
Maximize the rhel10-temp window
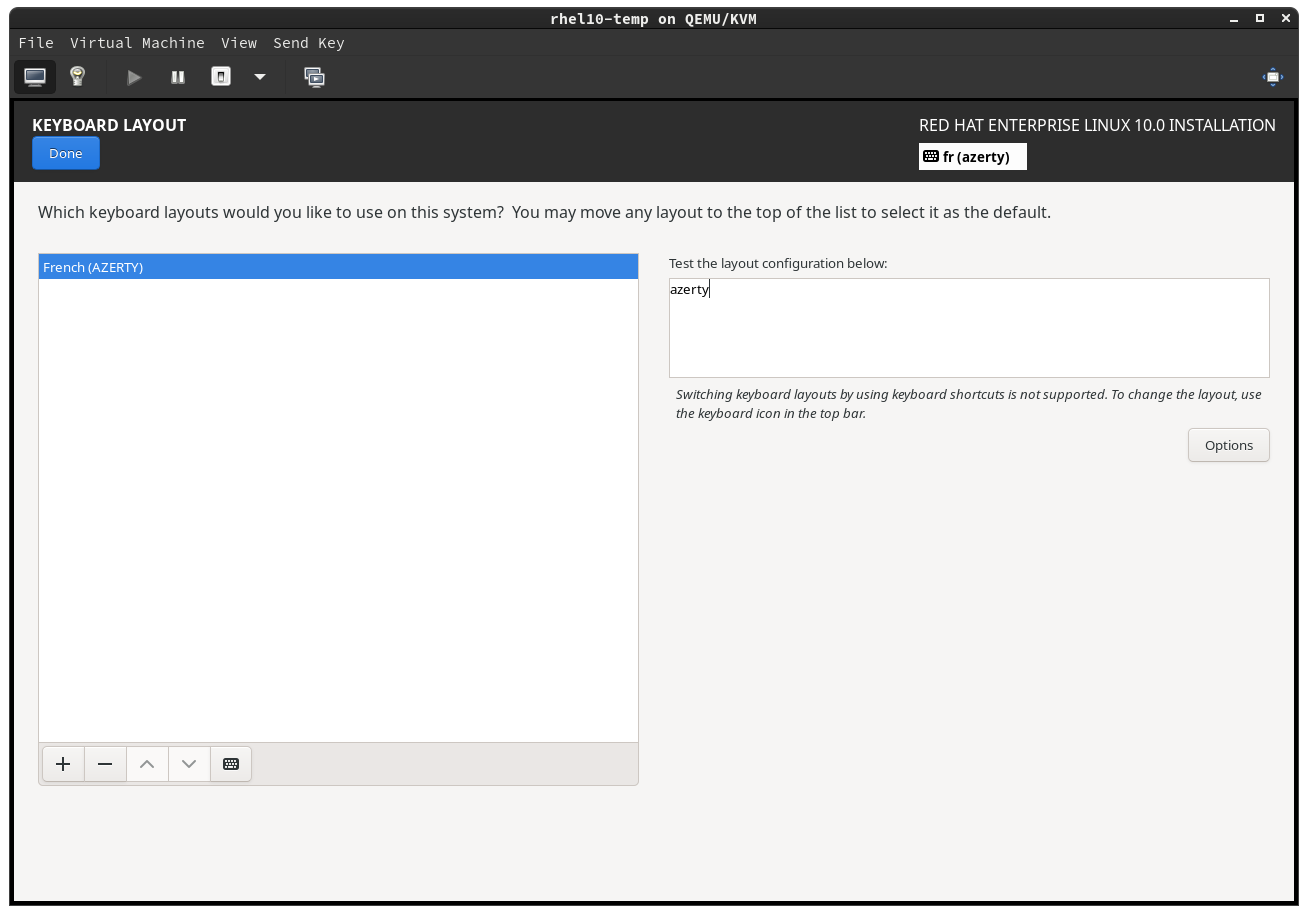(x=1260, y=18)
